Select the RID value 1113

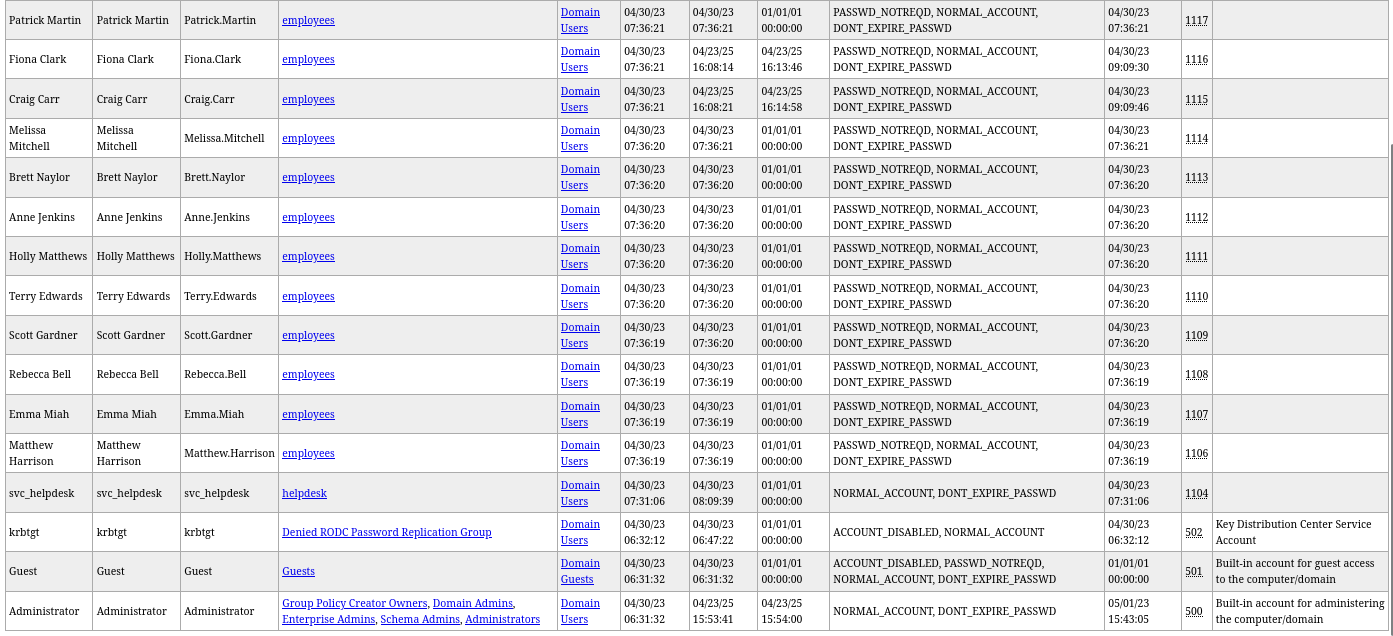point(1196,177)
